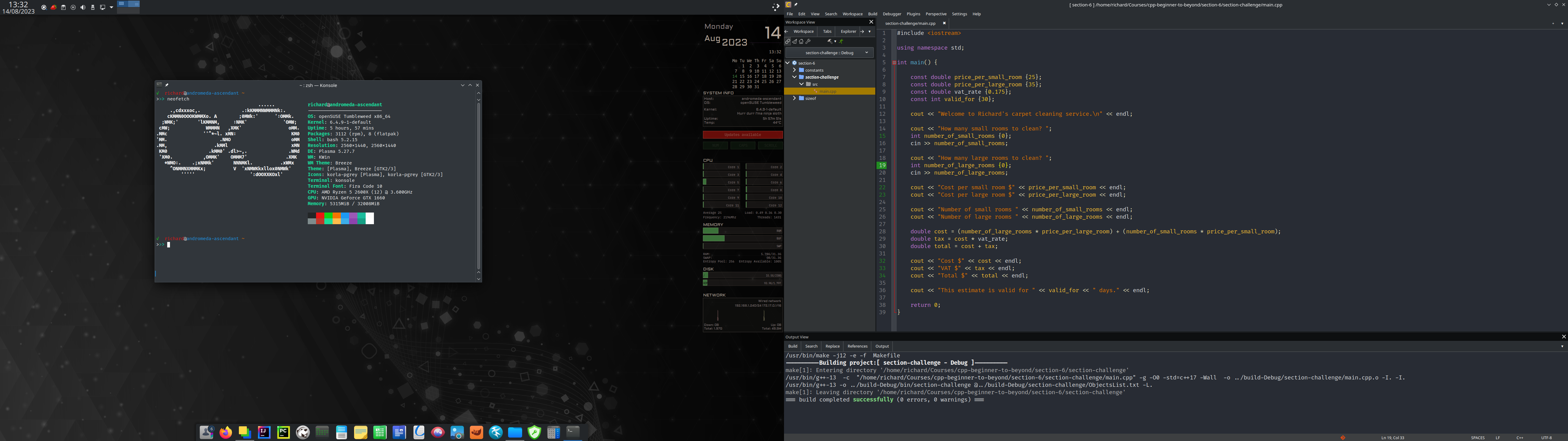The height and width of the screenshot is (441, 1568).
Task: Open clipboard icon in system tray
Action: coord(63,7)
